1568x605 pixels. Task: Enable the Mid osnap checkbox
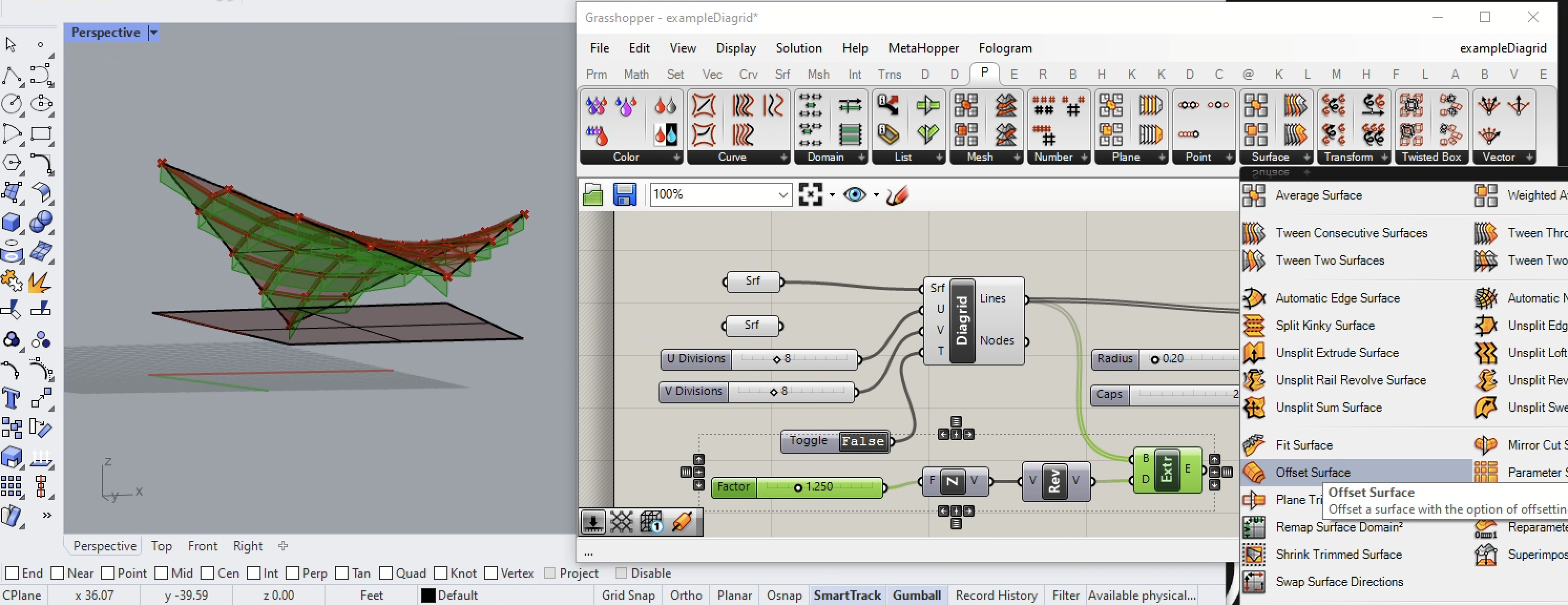pos(161,573)
